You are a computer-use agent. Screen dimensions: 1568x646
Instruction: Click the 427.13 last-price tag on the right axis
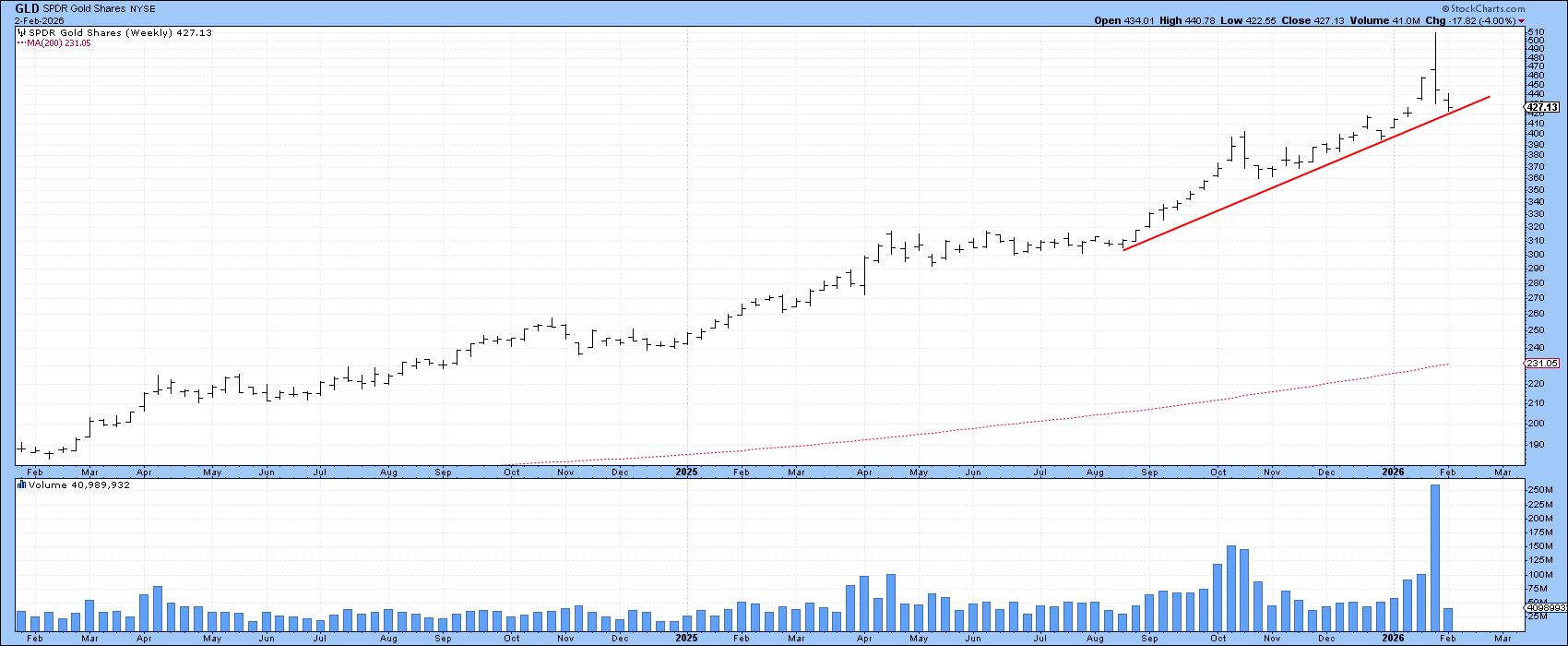[x=1540, y=107]
